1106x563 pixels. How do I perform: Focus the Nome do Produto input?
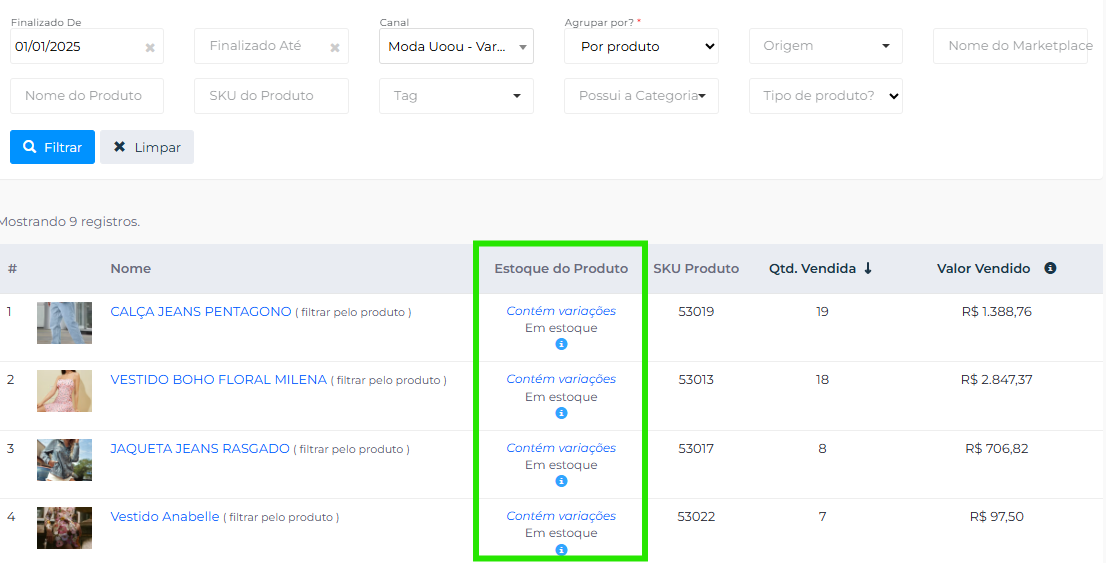click(87, 96)
